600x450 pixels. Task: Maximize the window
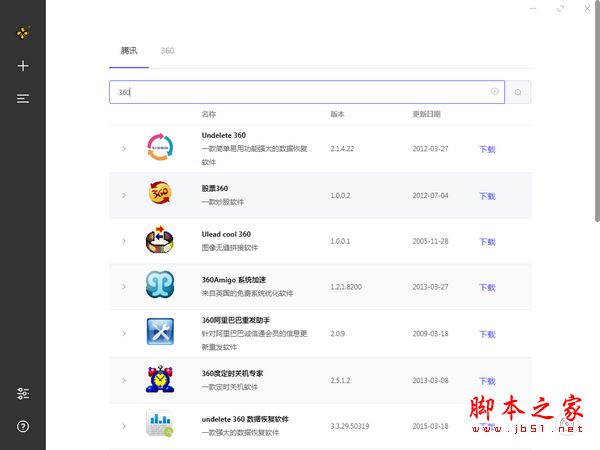pos(561,8)
